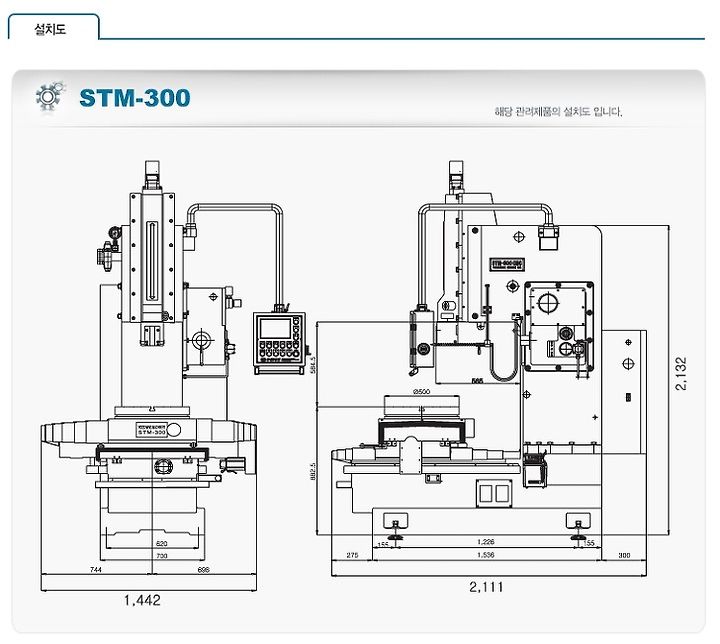Click the 620 base dimension label
Screen dimensions: 720x644
(162, 543)
